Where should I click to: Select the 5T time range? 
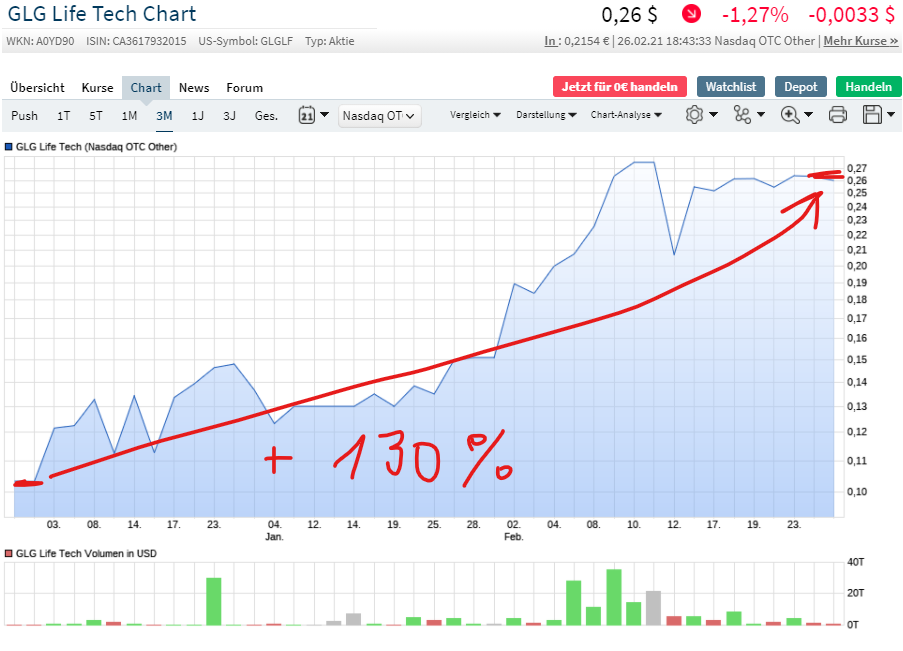tap(96, 116)
